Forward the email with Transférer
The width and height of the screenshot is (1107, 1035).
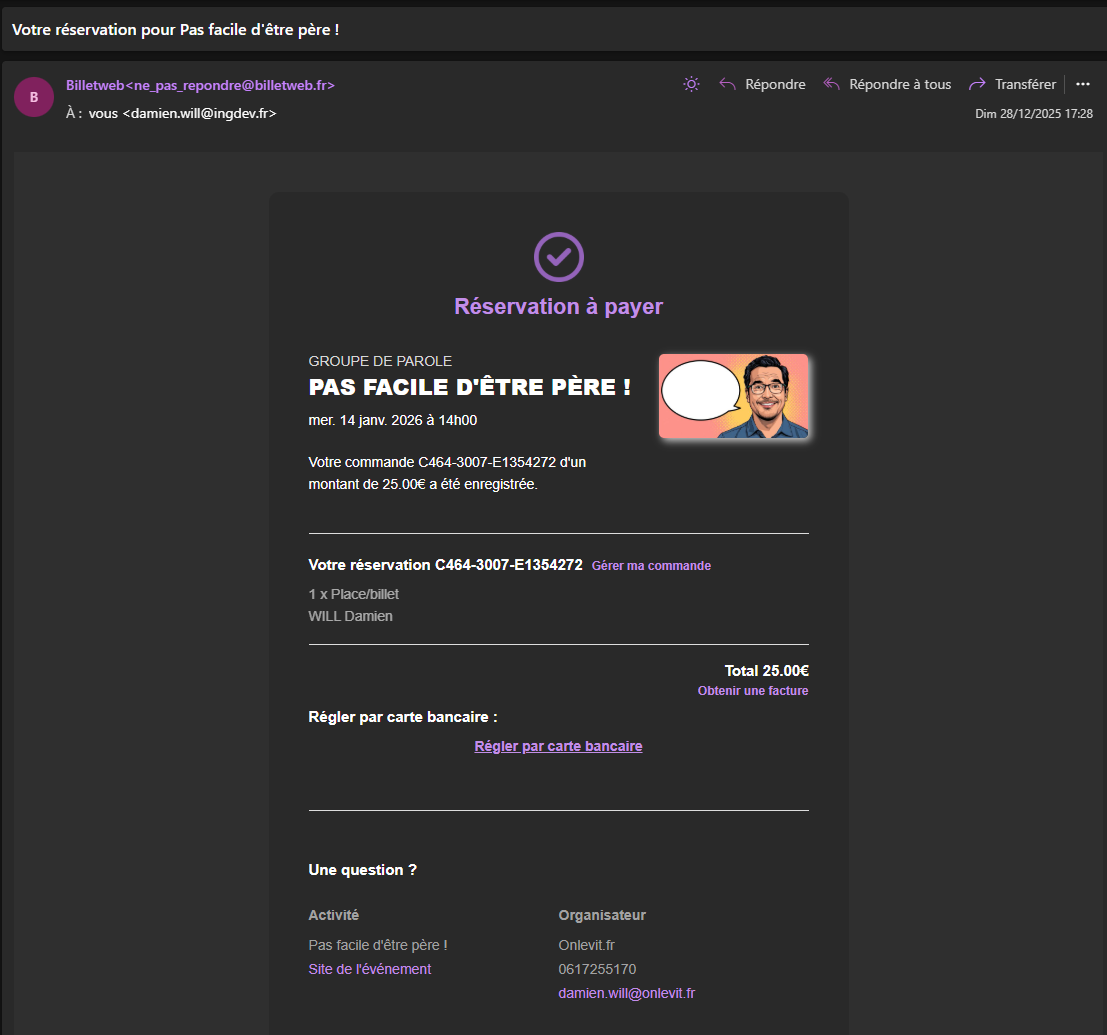pos(1012,84)
